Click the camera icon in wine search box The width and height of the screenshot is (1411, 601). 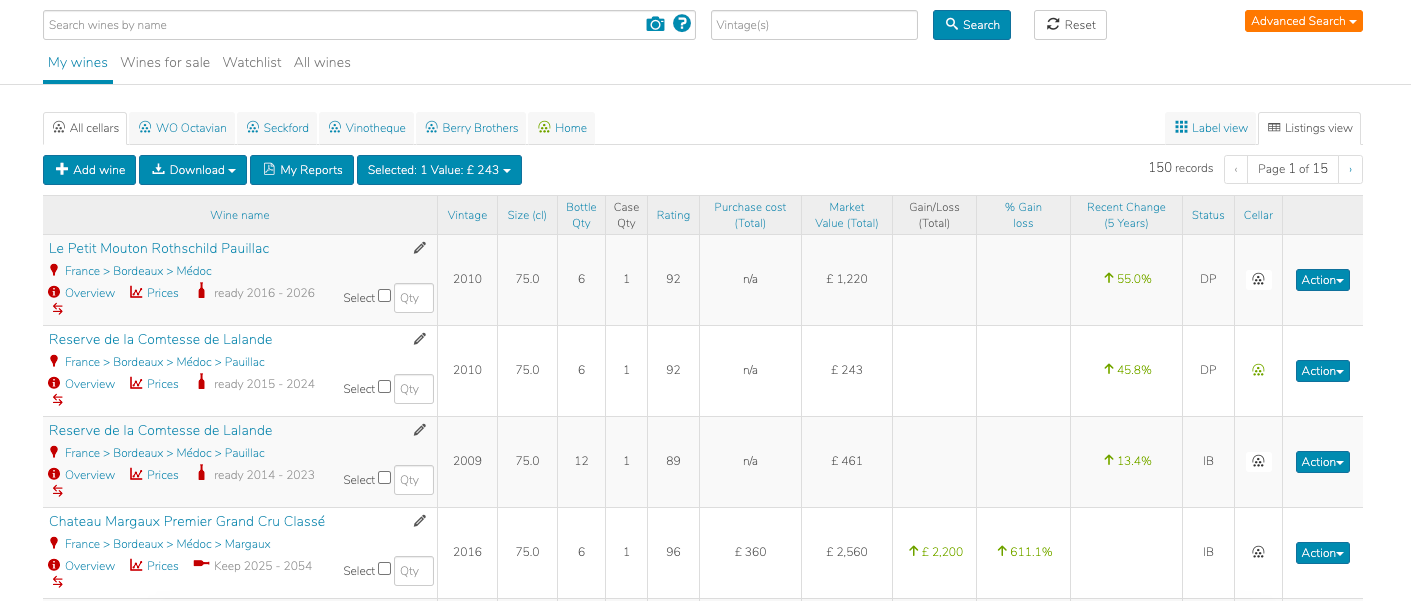(655, 24)
